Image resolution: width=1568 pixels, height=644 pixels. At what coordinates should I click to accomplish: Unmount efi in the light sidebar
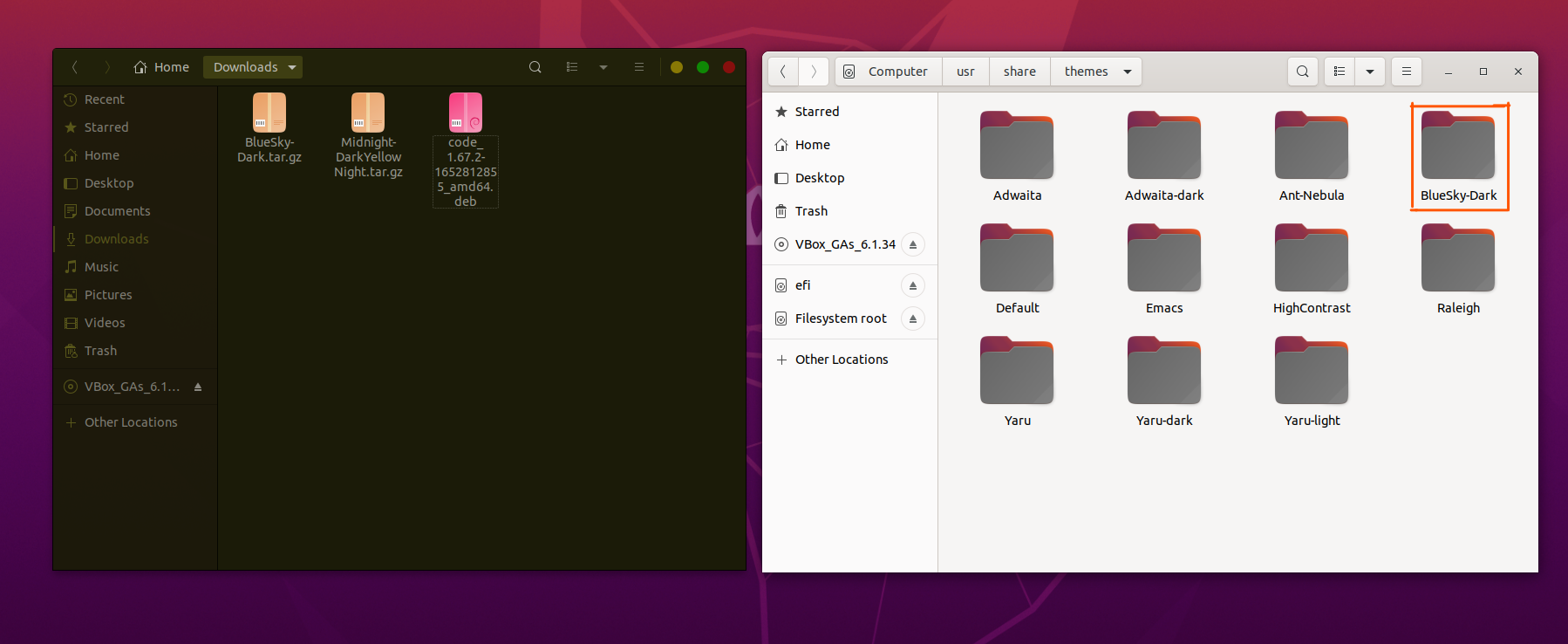tap(913, 285)
